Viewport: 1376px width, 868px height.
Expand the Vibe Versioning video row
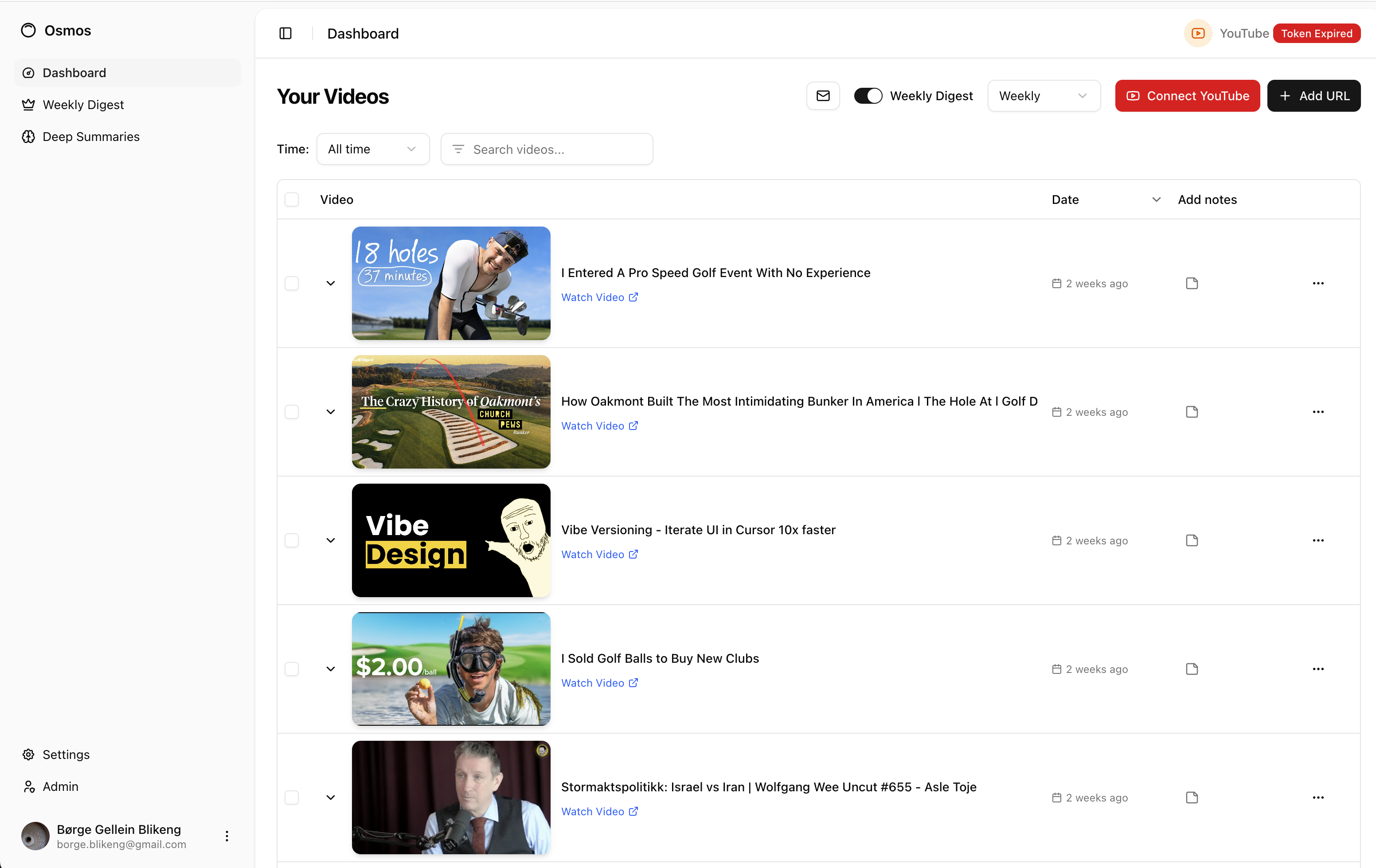pos(330,540)
